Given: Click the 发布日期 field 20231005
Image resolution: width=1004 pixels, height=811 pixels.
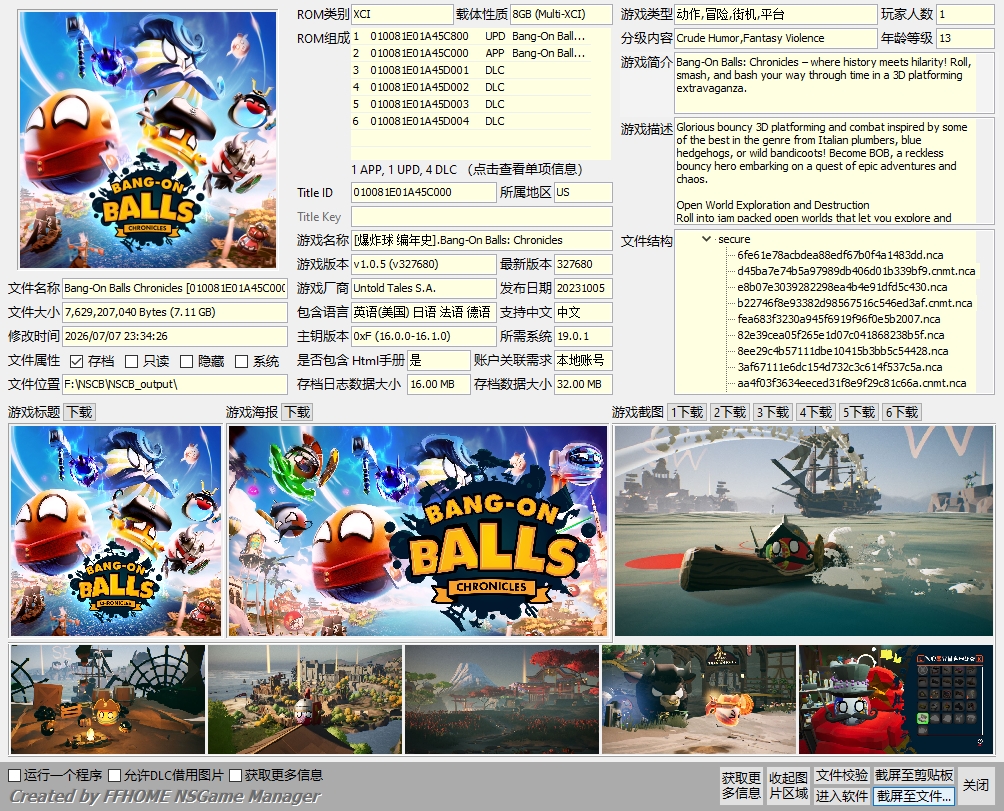Looking at the screenshot, I should coord(583,289).
